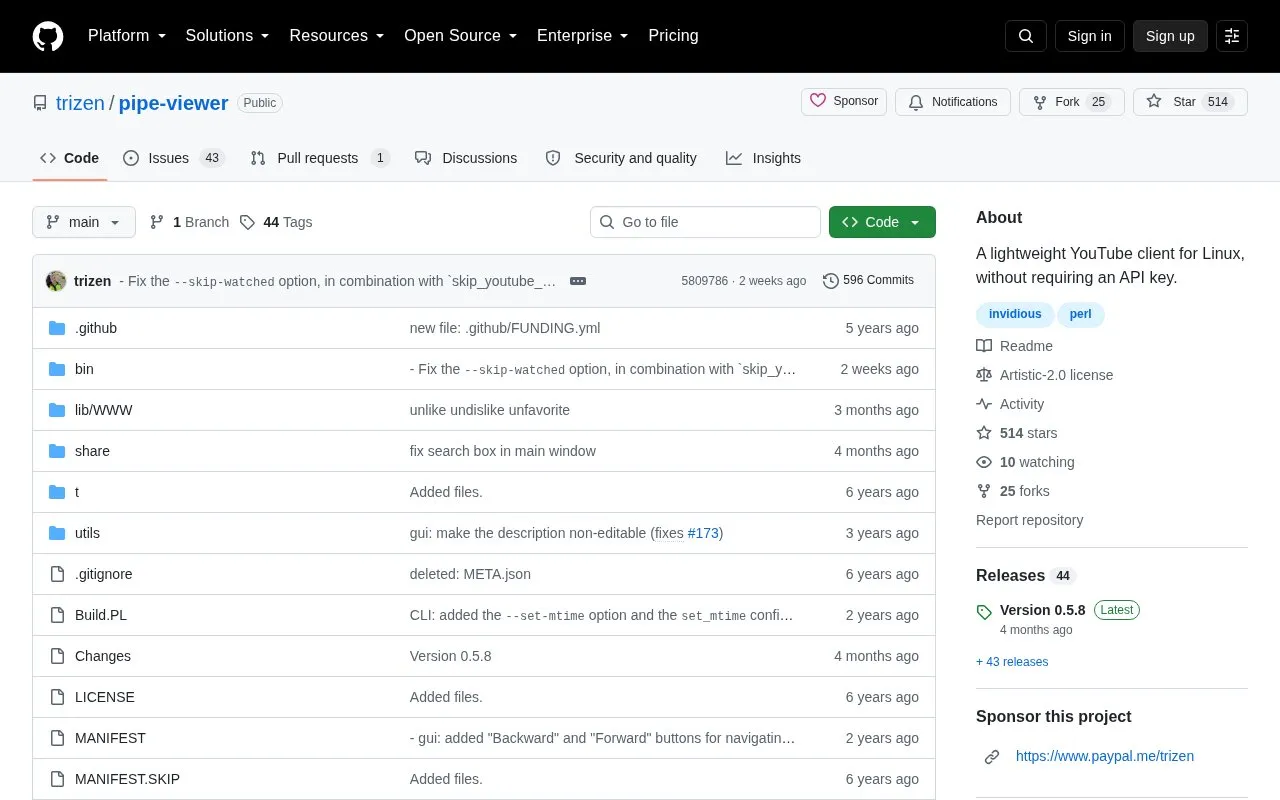Screen dimensions: 1280x800
Task: Open the 596 Commits history link
Action: pyautogui.click(x=868, y=281)
